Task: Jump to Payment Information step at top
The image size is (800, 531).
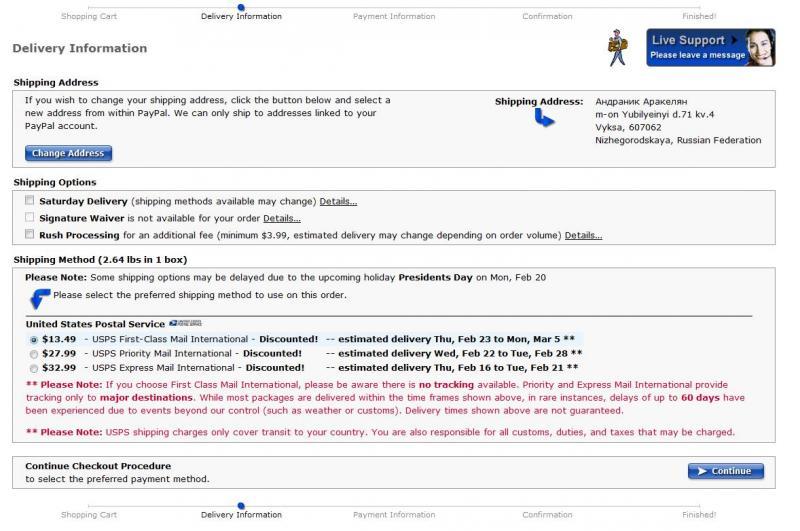Action: click(394, 16)
